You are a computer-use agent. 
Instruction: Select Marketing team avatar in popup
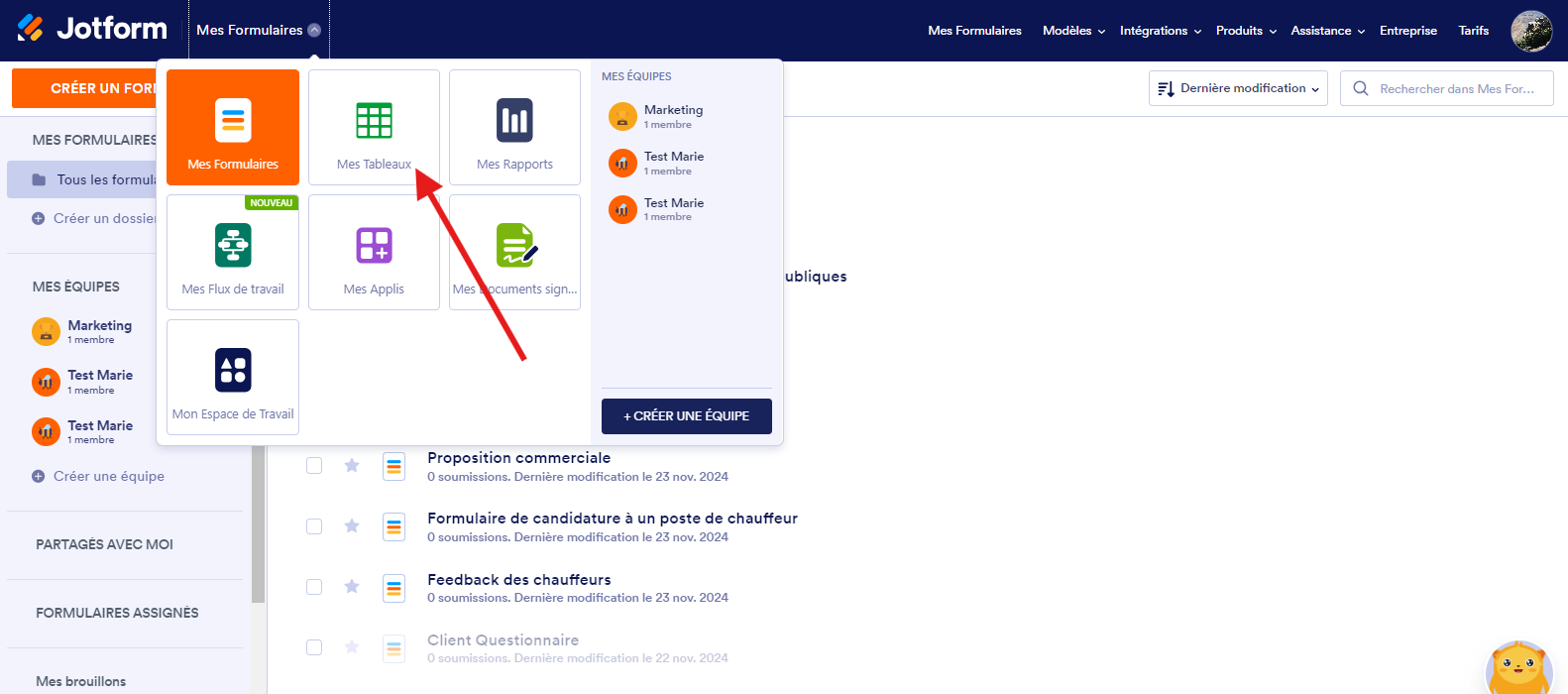(622, 117)
